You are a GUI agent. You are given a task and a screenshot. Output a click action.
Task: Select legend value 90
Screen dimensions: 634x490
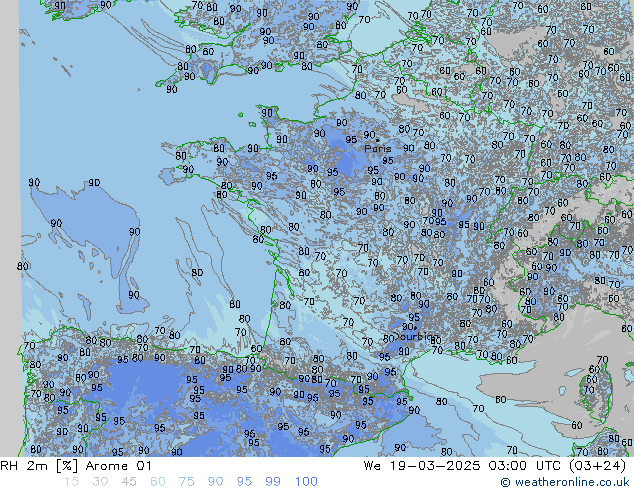tap(216, 482)
